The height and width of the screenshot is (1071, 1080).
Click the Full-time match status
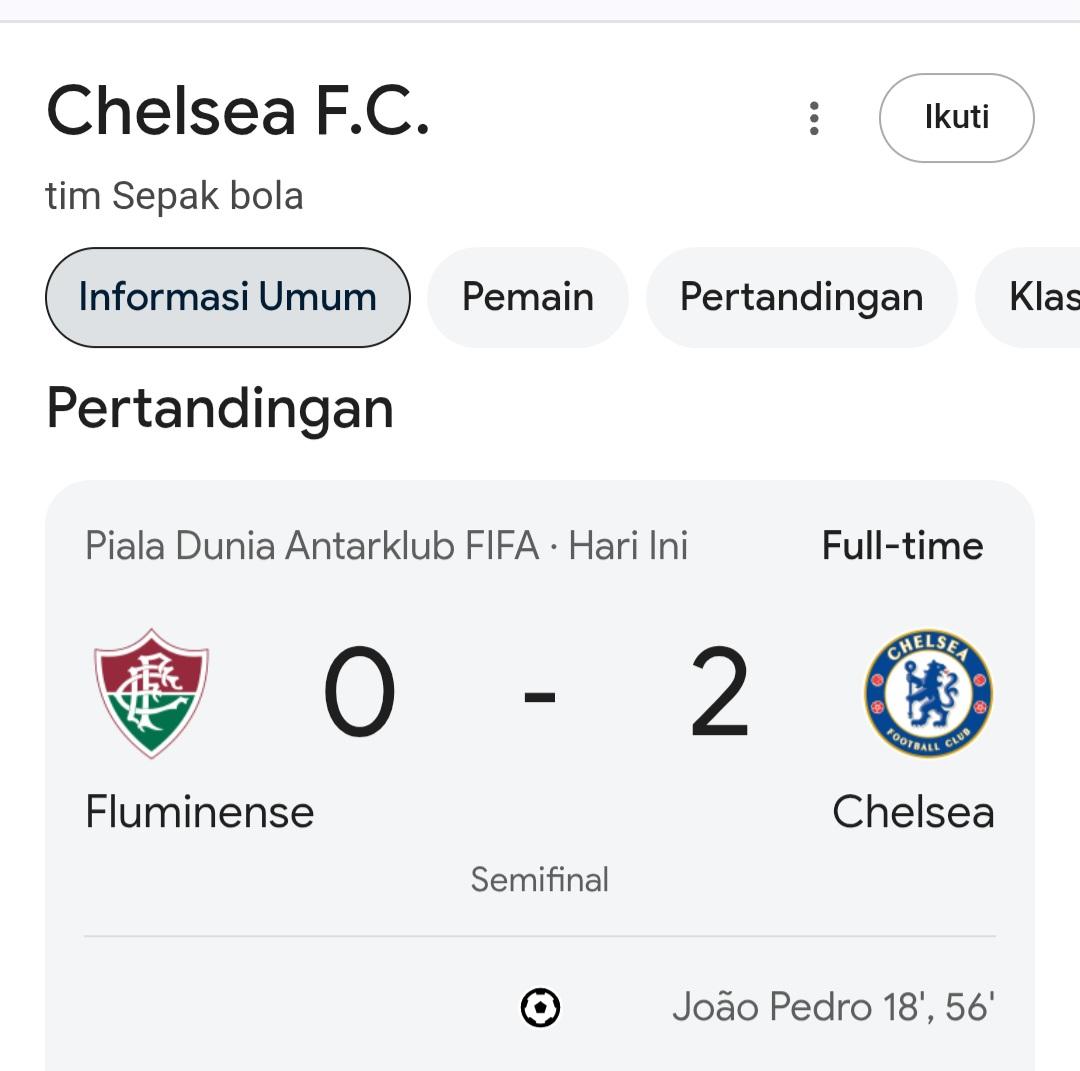pos(902,546)
